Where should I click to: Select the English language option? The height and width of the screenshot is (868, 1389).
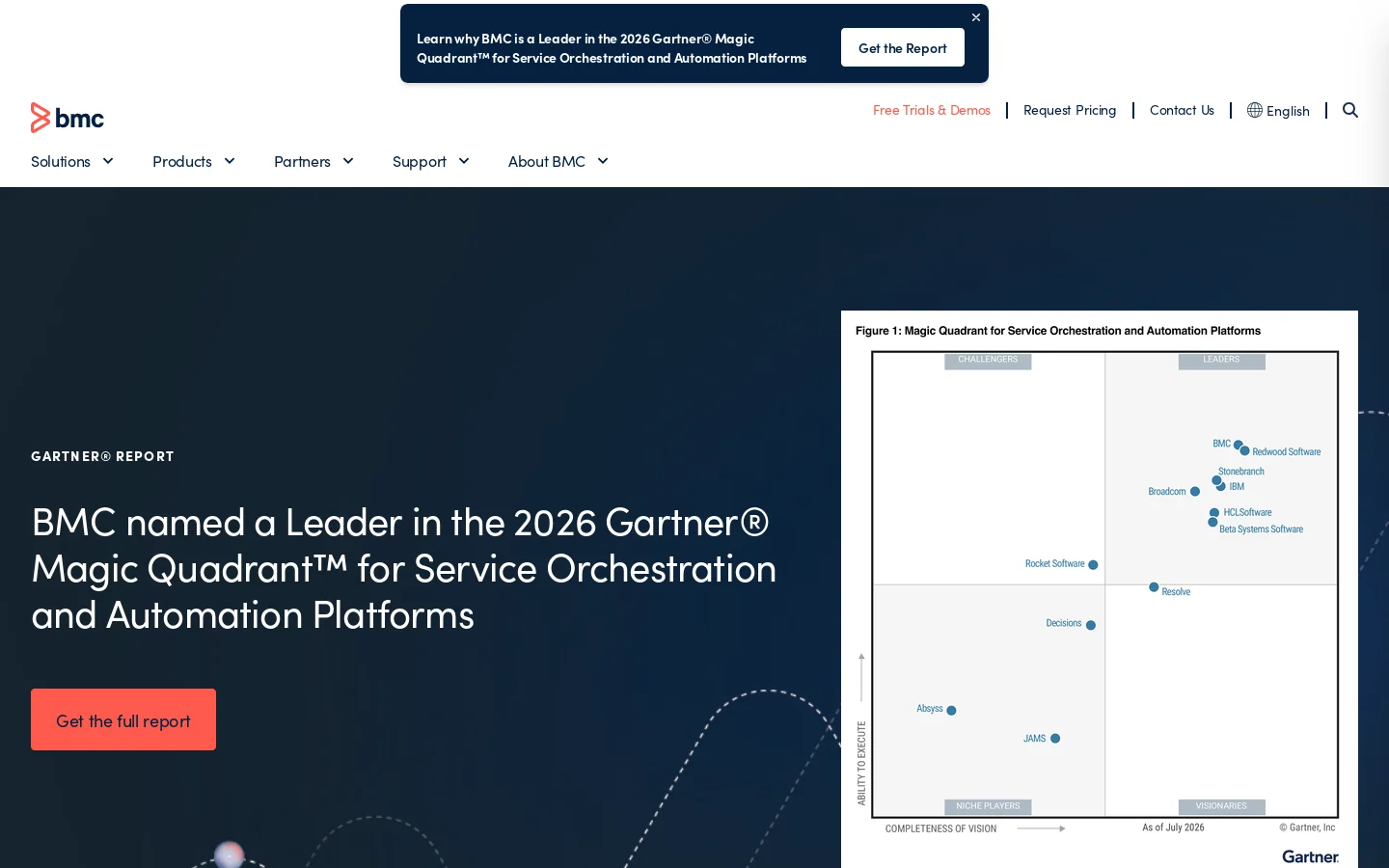[x=1288, y=111]
